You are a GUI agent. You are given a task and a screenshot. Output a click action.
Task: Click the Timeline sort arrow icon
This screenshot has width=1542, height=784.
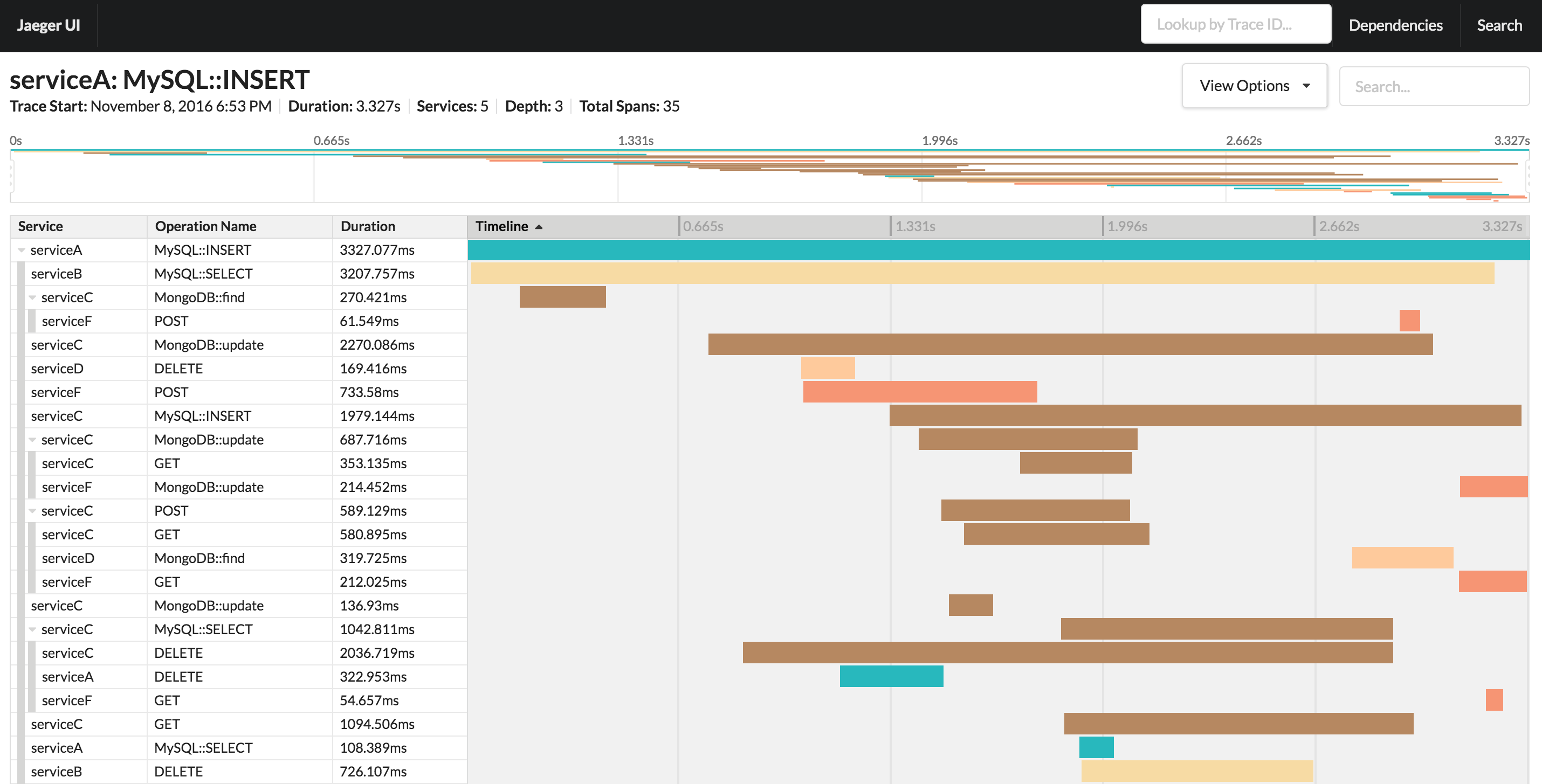click(x=539, y=227)
